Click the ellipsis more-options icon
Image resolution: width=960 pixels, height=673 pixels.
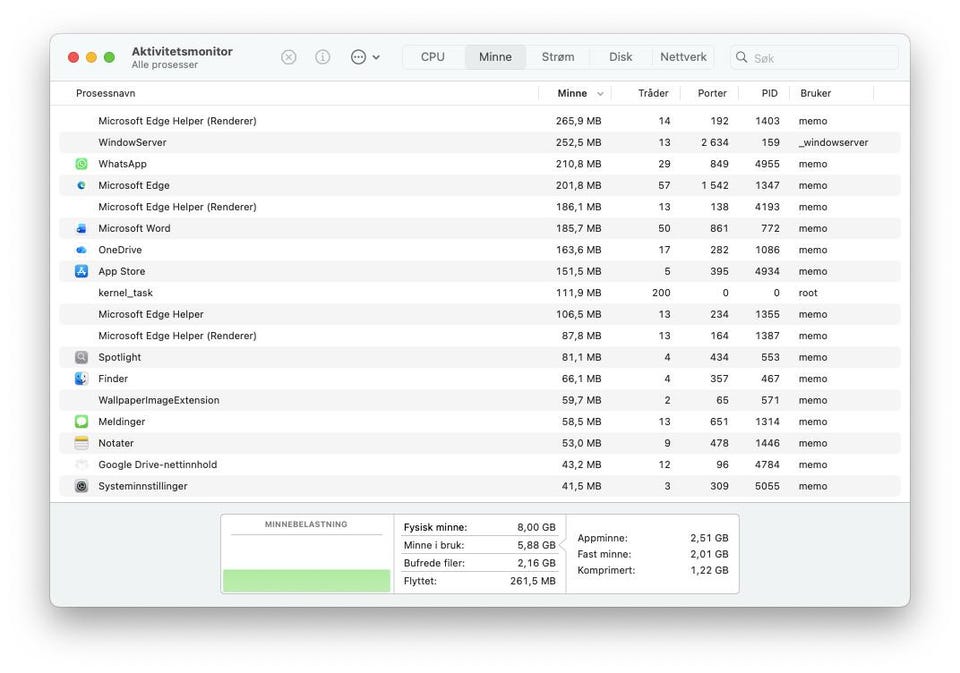pyautogui.click(x=358, y=57)
